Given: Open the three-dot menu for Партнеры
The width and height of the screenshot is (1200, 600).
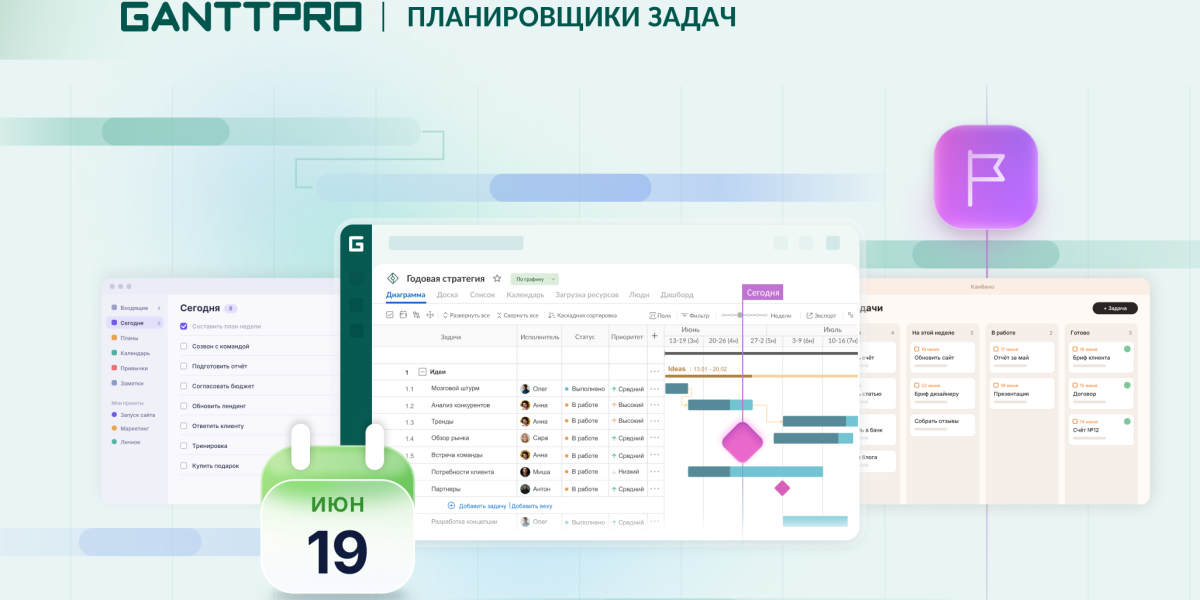Looking at the screenshot, I should (x=655, y=489).
